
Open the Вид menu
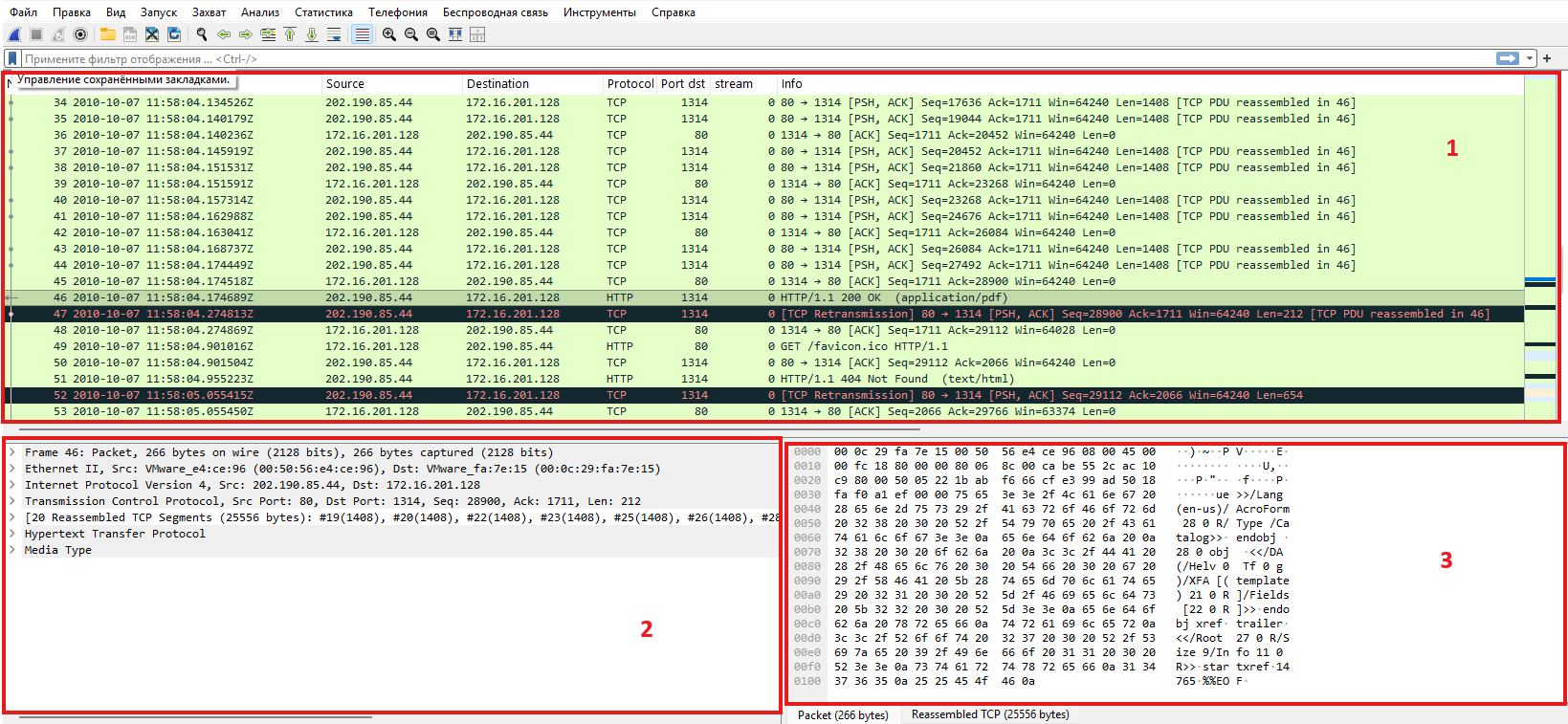click(x=116, y=12)
